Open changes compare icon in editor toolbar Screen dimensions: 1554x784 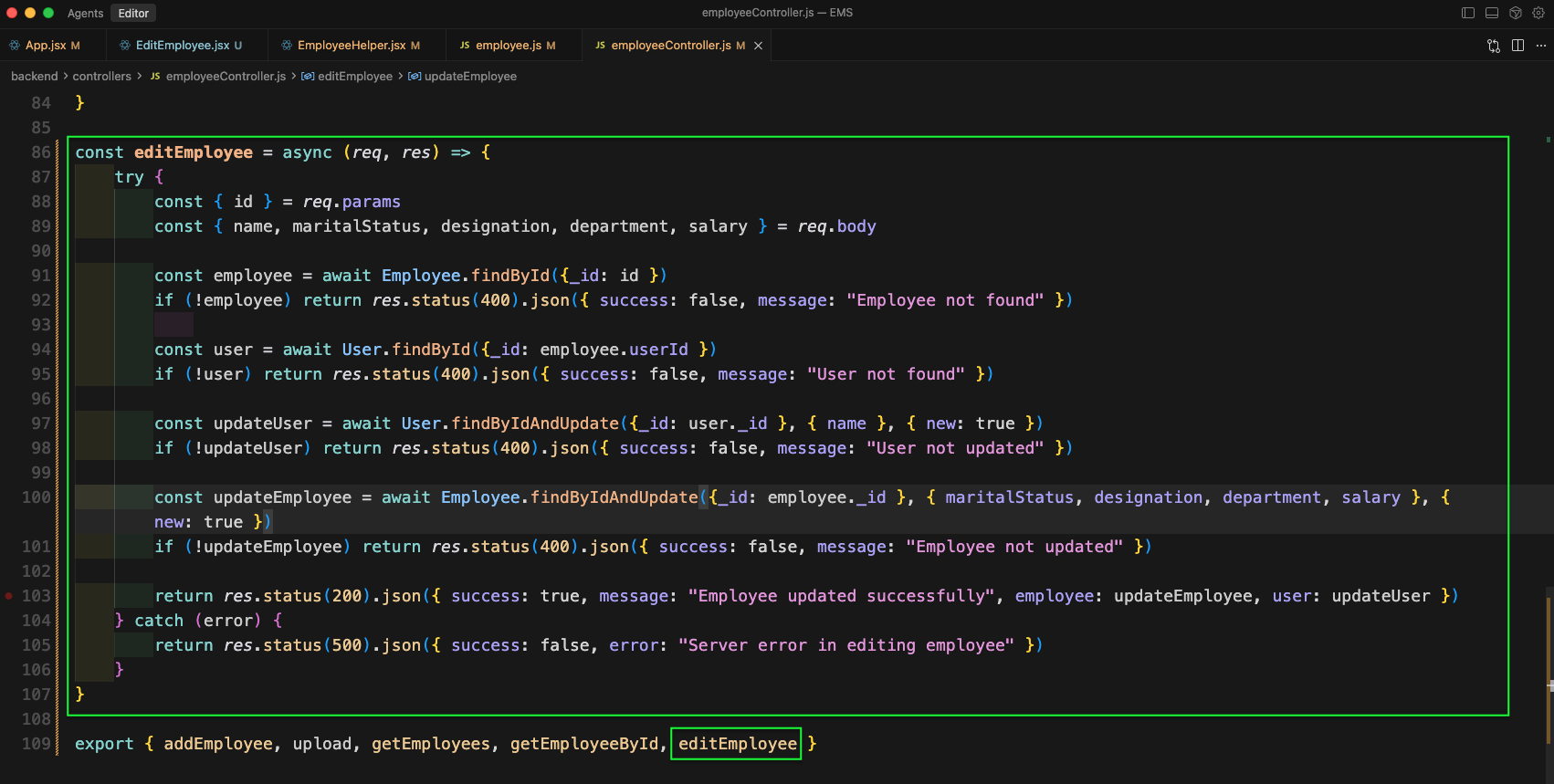click(1494, 46)
